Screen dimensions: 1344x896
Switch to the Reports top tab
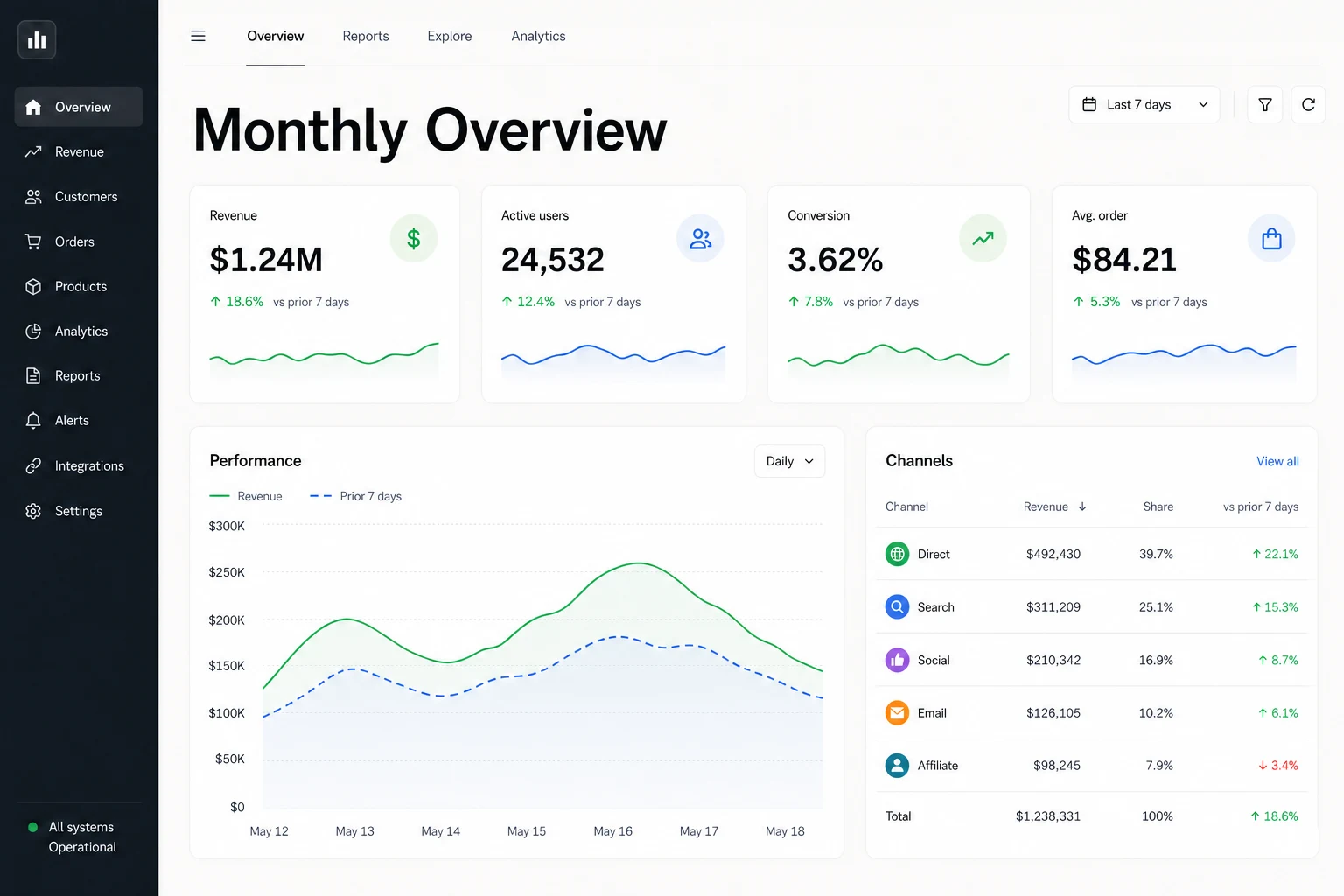366,36
